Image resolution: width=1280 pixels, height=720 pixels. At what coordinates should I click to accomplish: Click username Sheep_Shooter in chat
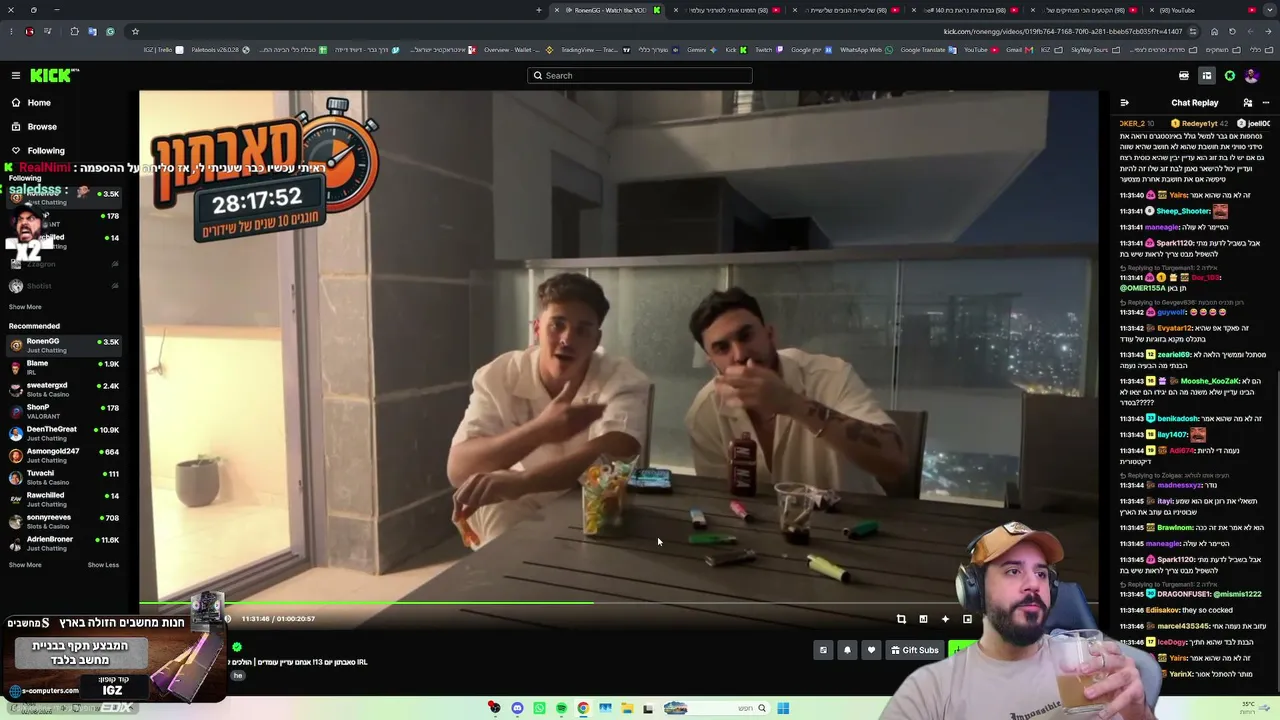click(x=1183, y=212)
